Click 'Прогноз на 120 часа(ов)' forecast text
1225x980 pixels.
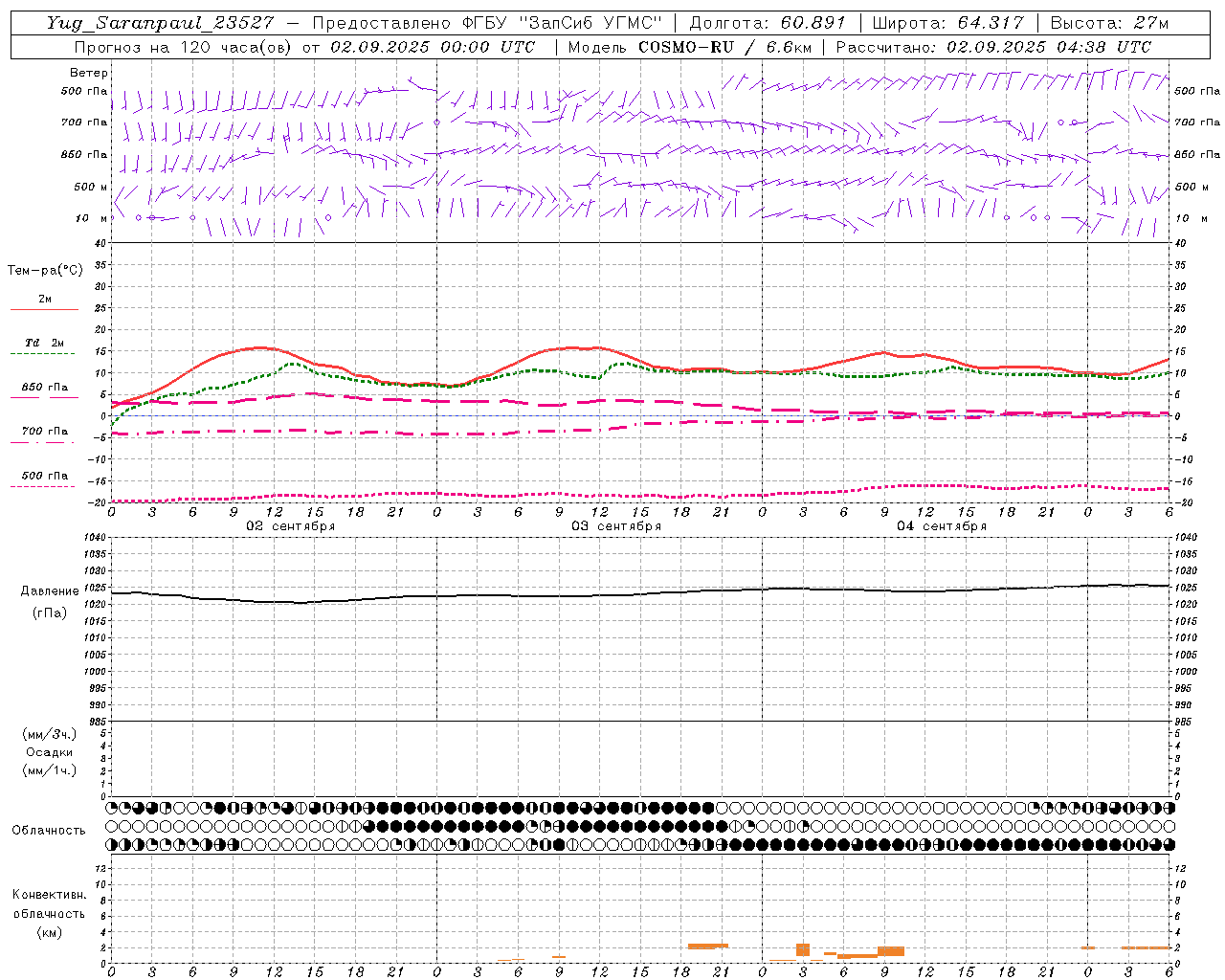pos(182,47)
